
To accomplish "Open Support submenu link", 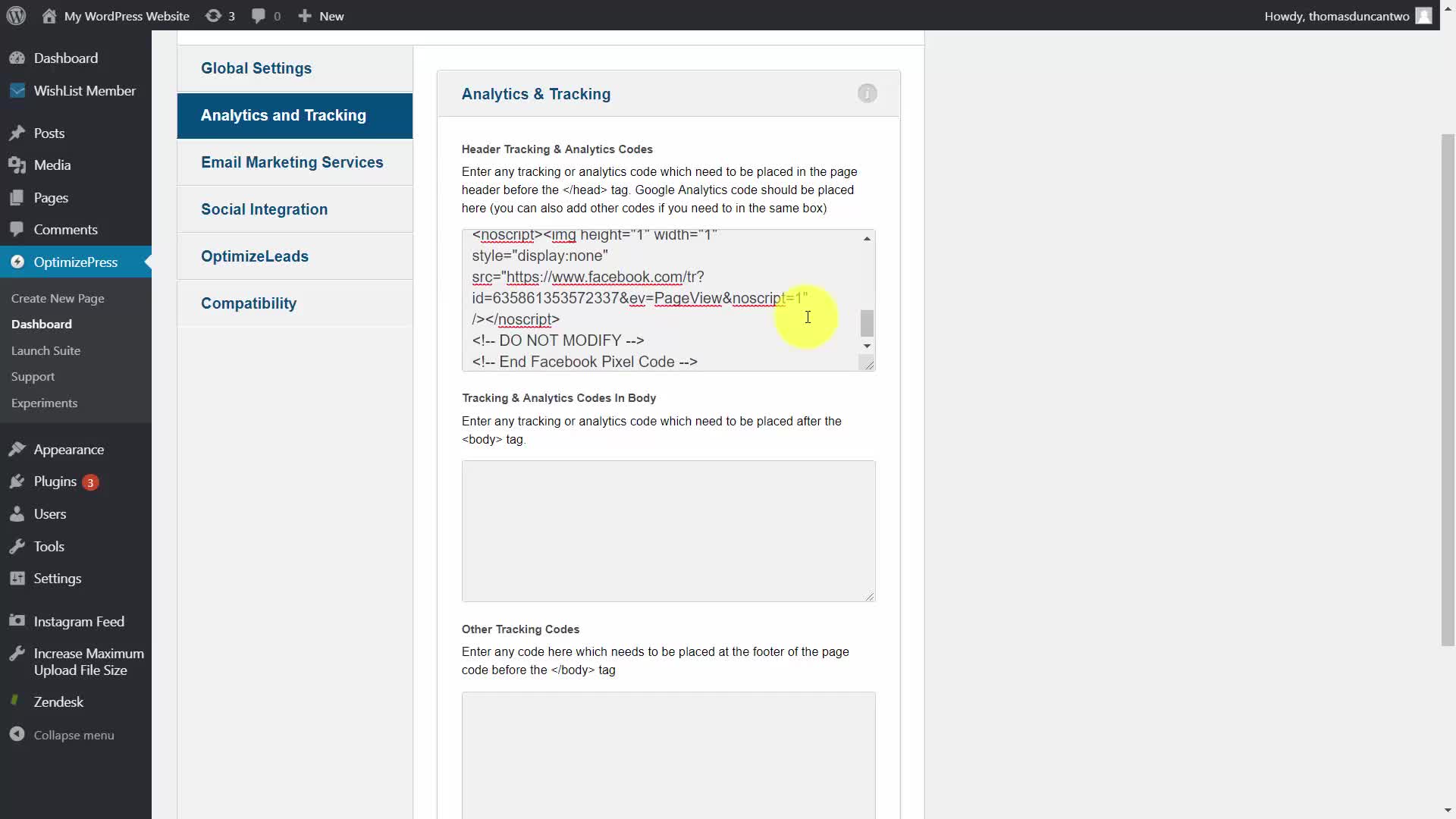I will (33, 376).
